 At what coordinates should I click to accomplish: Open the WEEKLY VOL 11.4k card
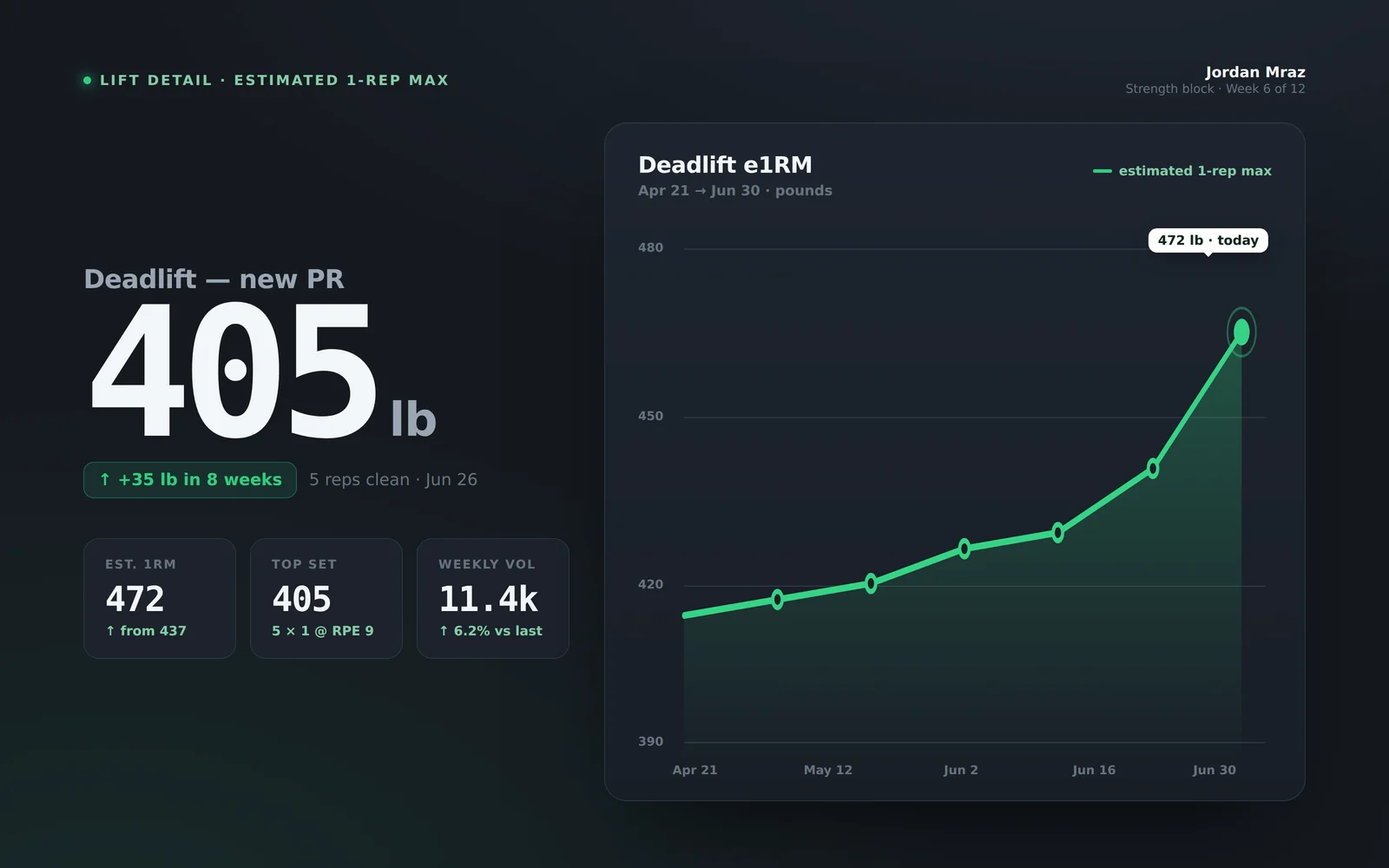point(493,598)
